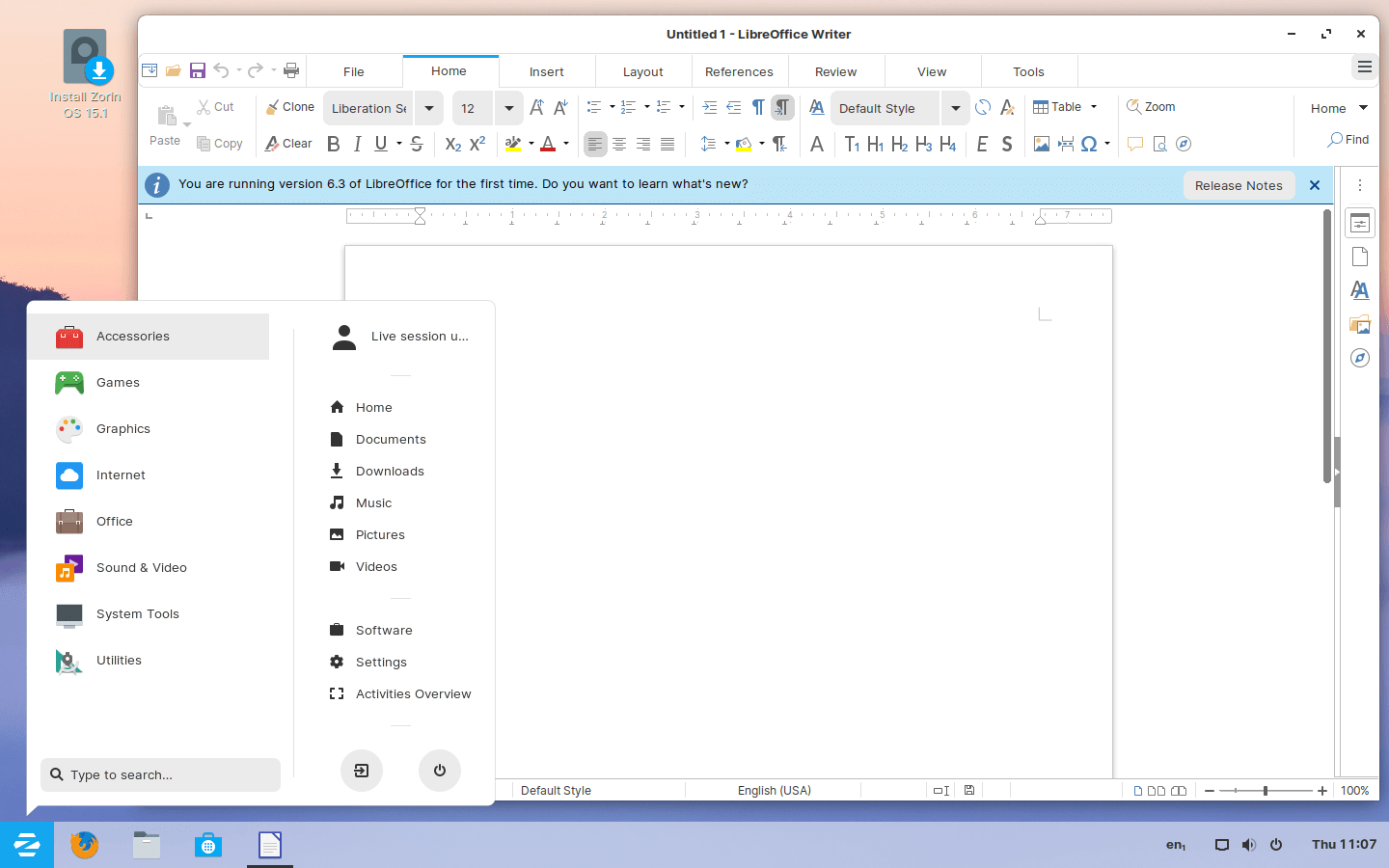Viewport: 1389px width, 868px height.
Task: Open print preview icon in ribbon
Action: tap(1159, 144)
